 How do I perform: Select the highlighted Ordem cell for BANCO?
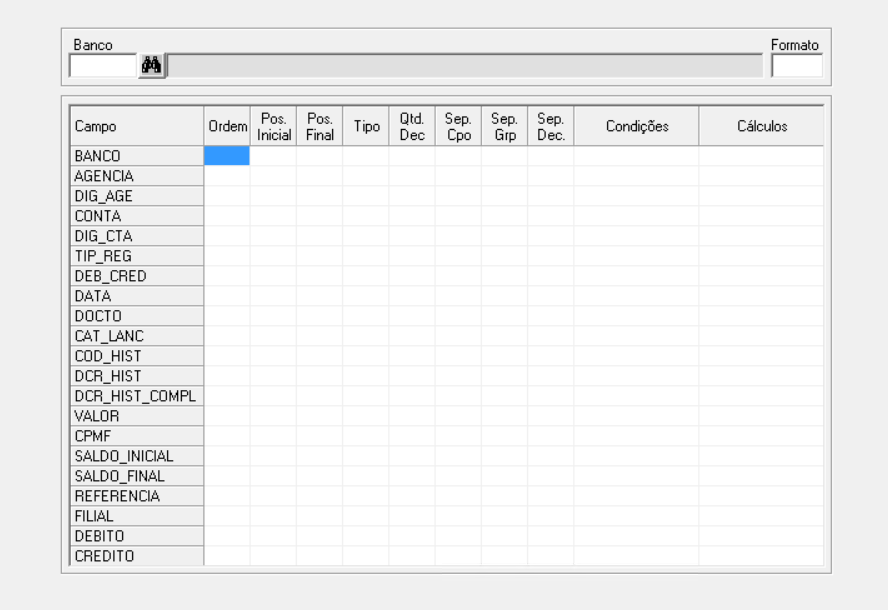[227, 156]
